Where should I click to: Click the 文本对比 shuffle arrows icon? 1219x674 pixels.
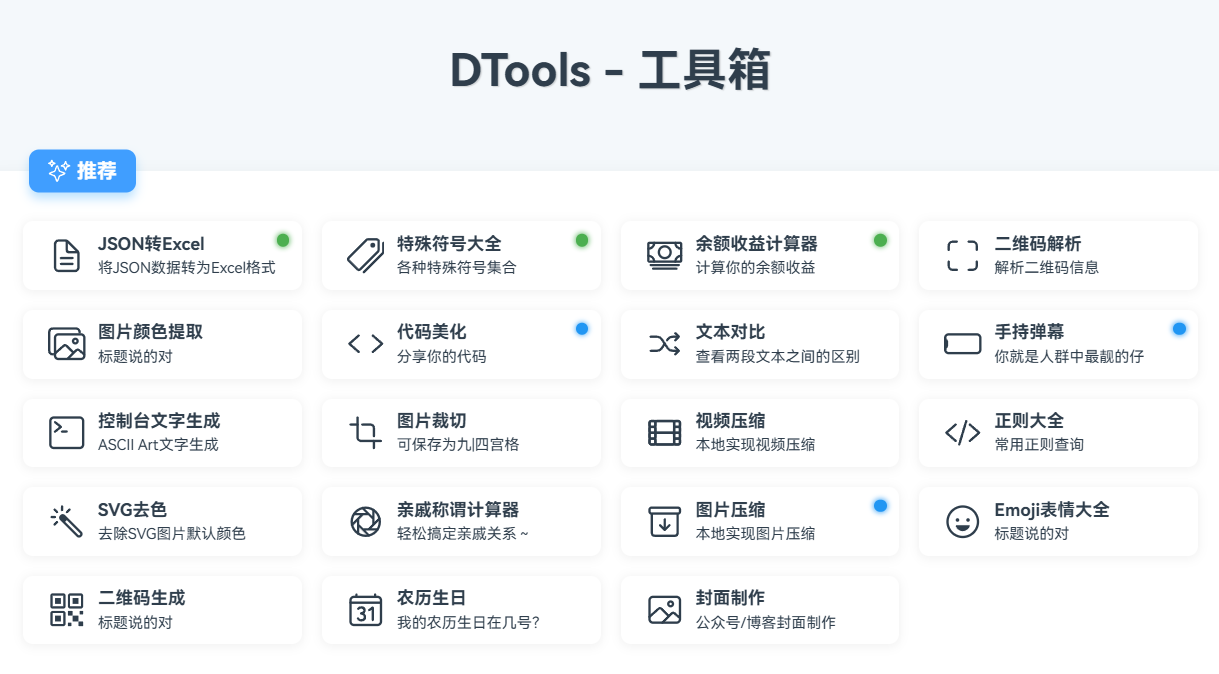pyautogui.click(x=664, y=344)
